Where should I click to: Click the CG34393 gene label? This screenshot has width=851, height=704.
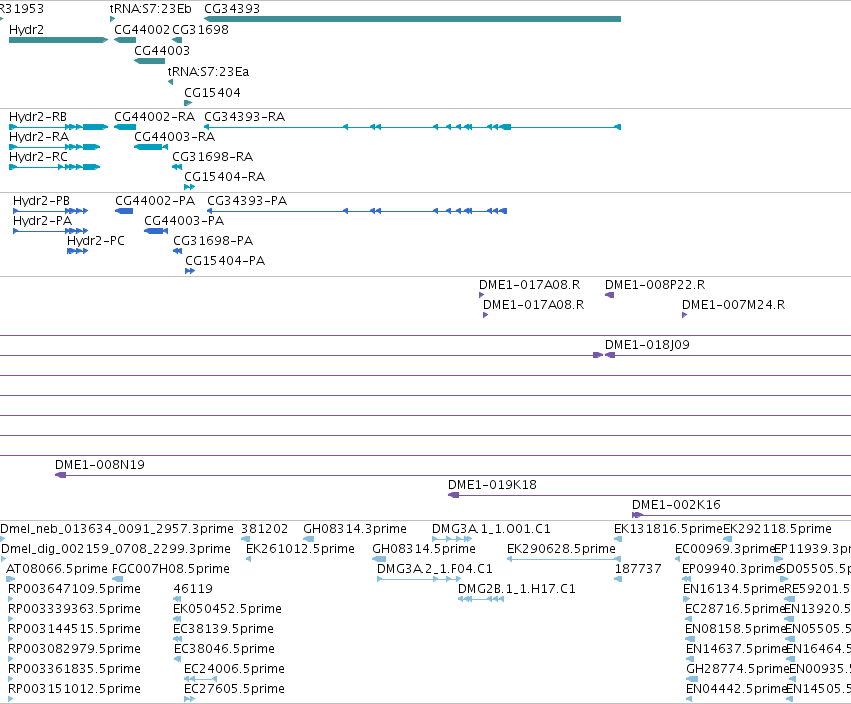(x=232, y=9)
